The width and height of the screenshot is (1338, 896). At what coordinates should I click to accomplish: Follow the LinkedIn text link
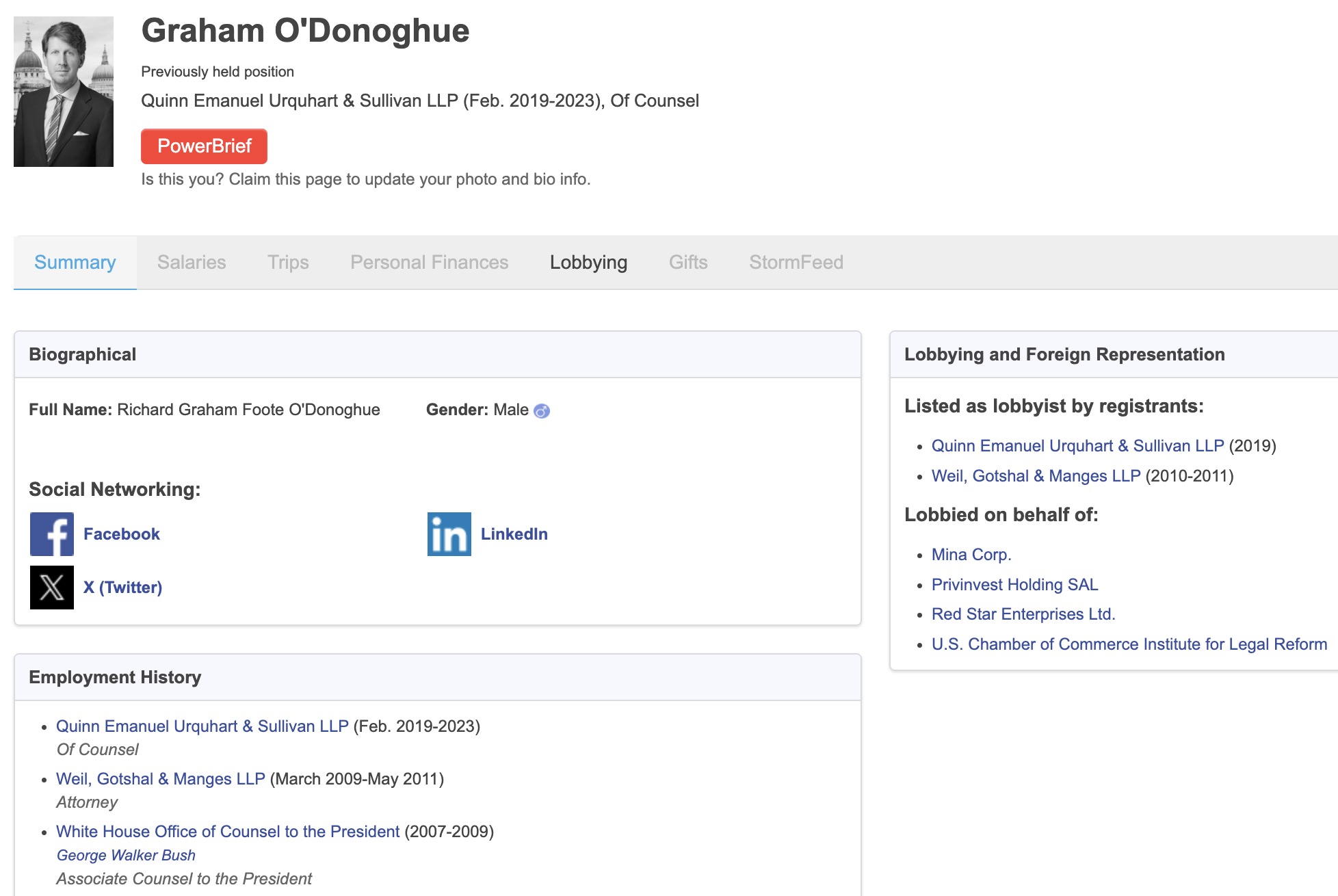point(514,534)
